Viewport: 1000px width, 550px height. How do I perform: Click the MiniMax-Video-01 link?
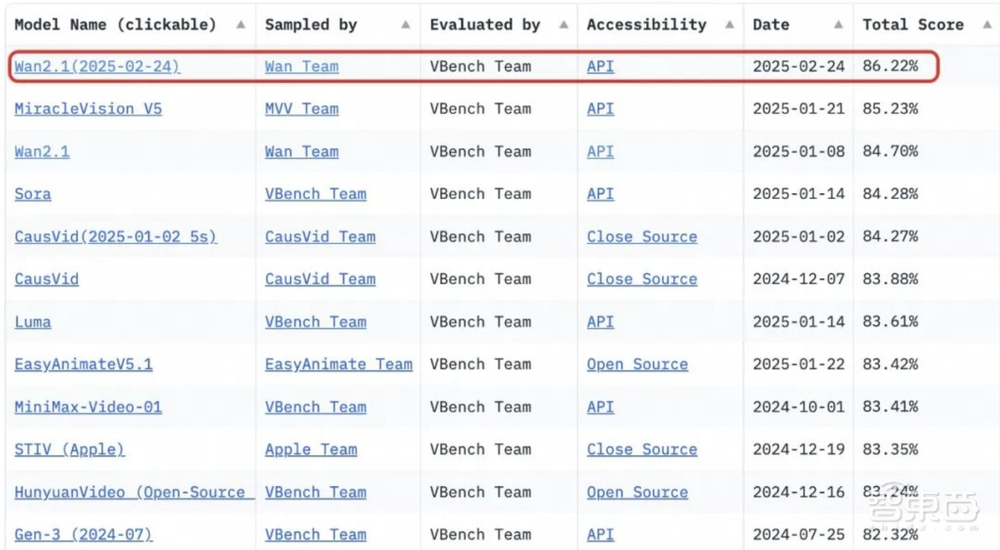(x=88, y=407)
